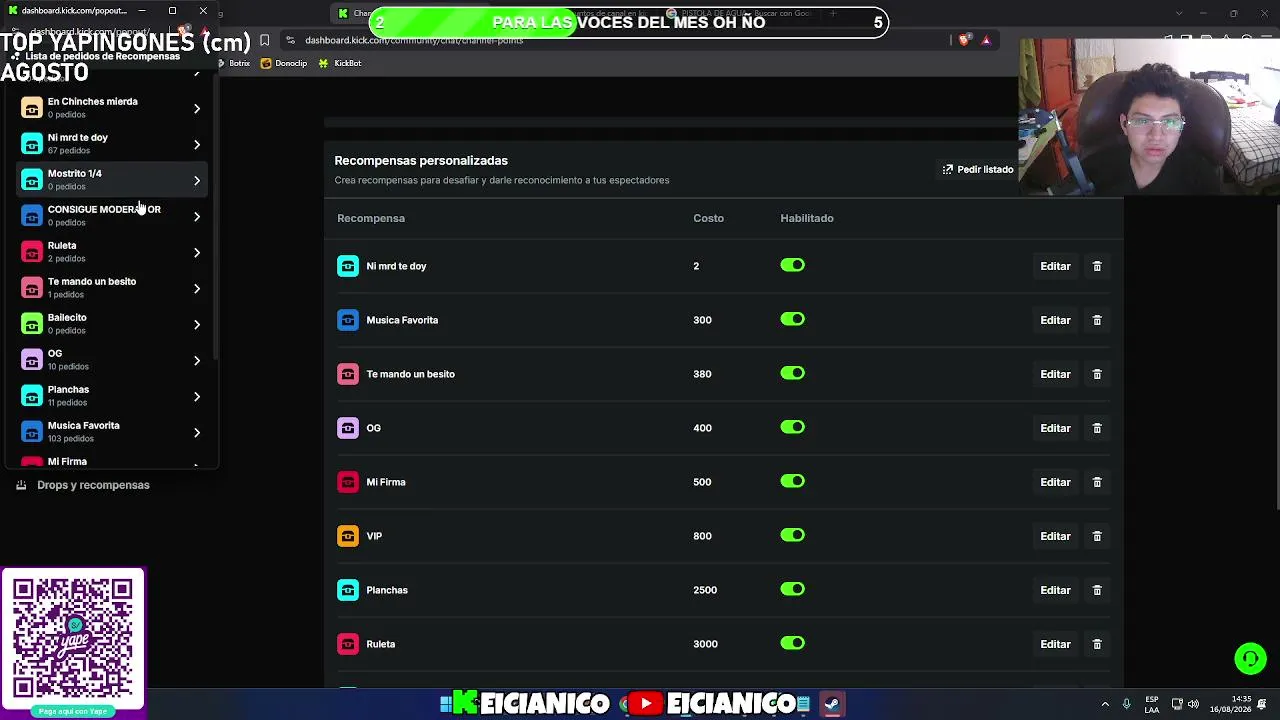Click the ESP LAA language indicator
Viewport: 1280px width, 720px height.
[1152, 704]
